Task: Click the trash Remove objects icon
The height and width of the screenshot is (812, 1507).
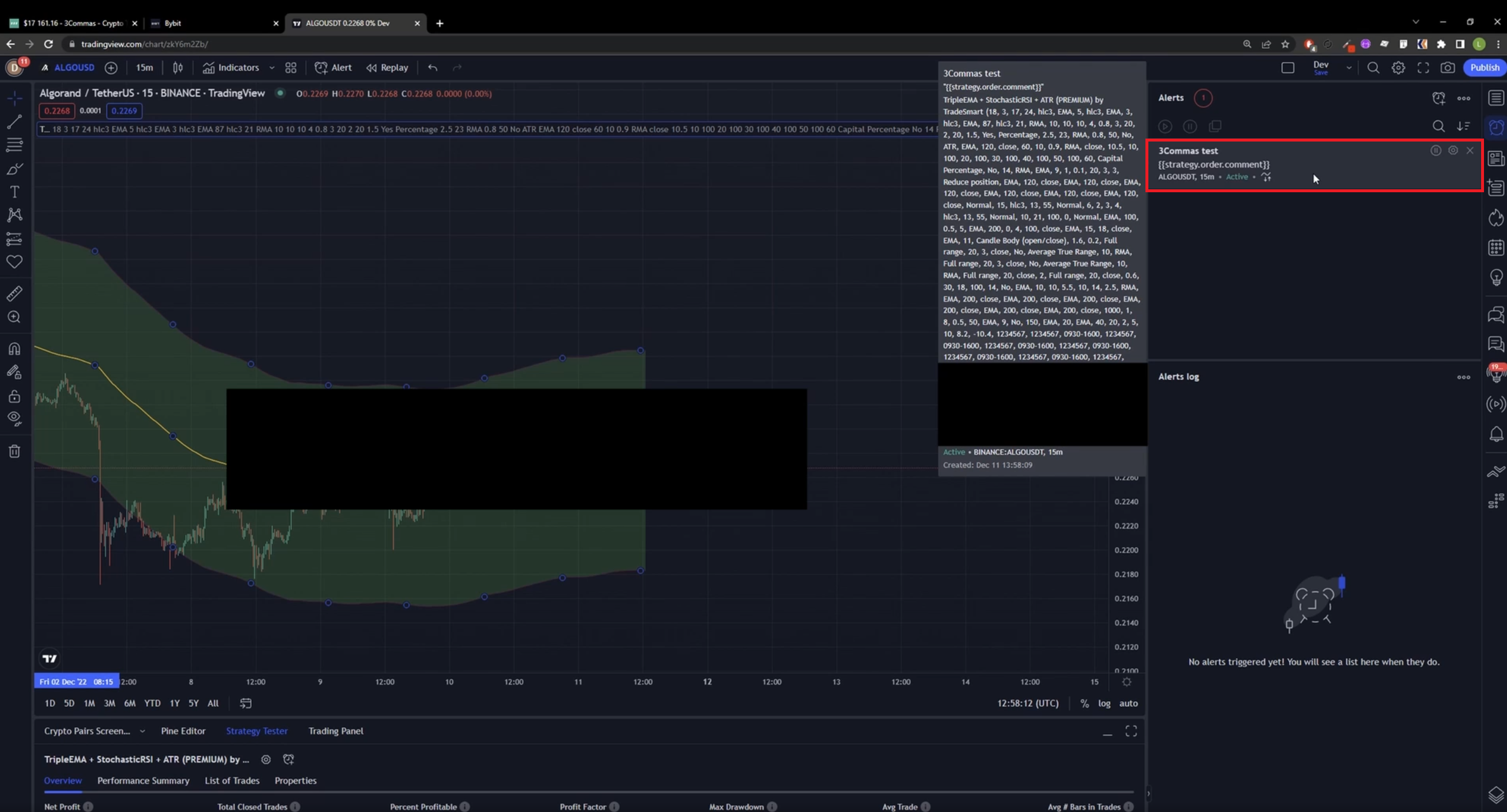Action: [14, 452]
